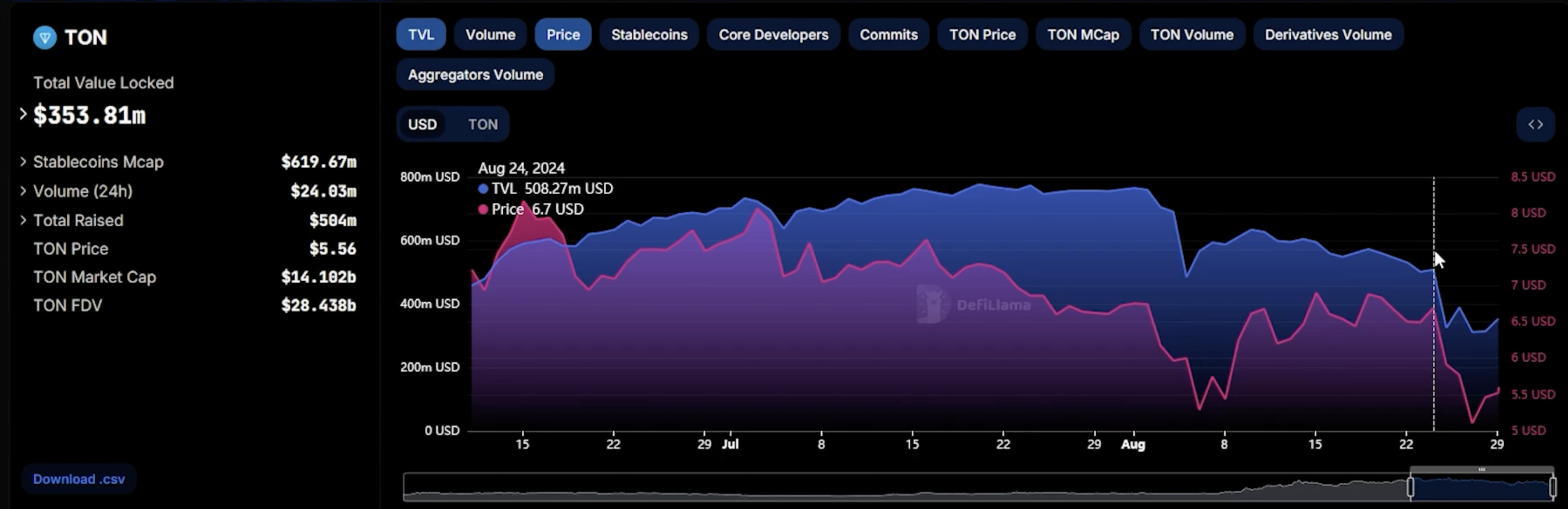Viewport: 1568px width, 509px height.
Task: Click the pink Price legend dot
Action: pos(484,209)
